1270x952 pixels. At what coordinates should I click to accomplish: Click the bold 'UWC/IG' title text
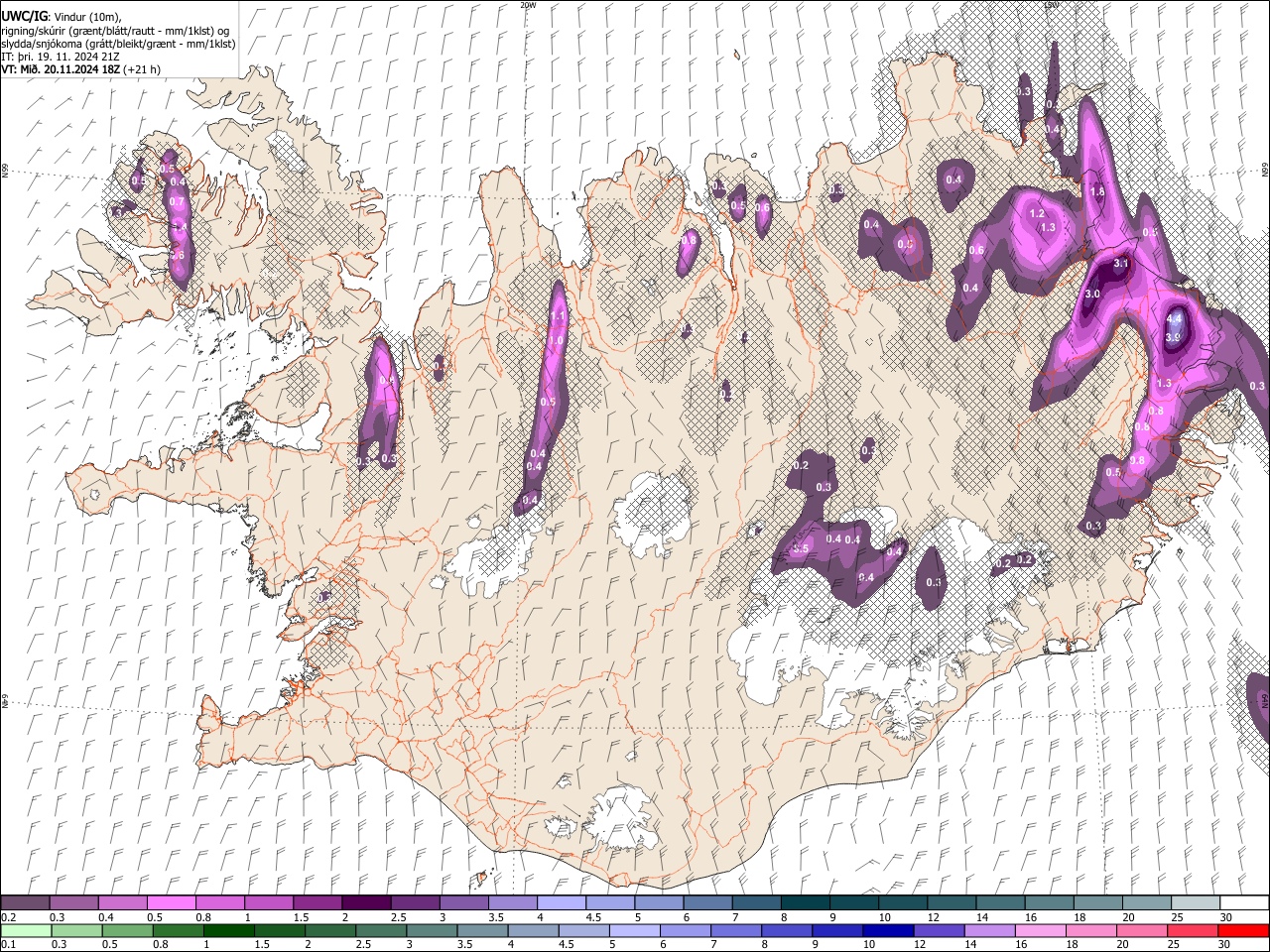[x=23, y=17]
